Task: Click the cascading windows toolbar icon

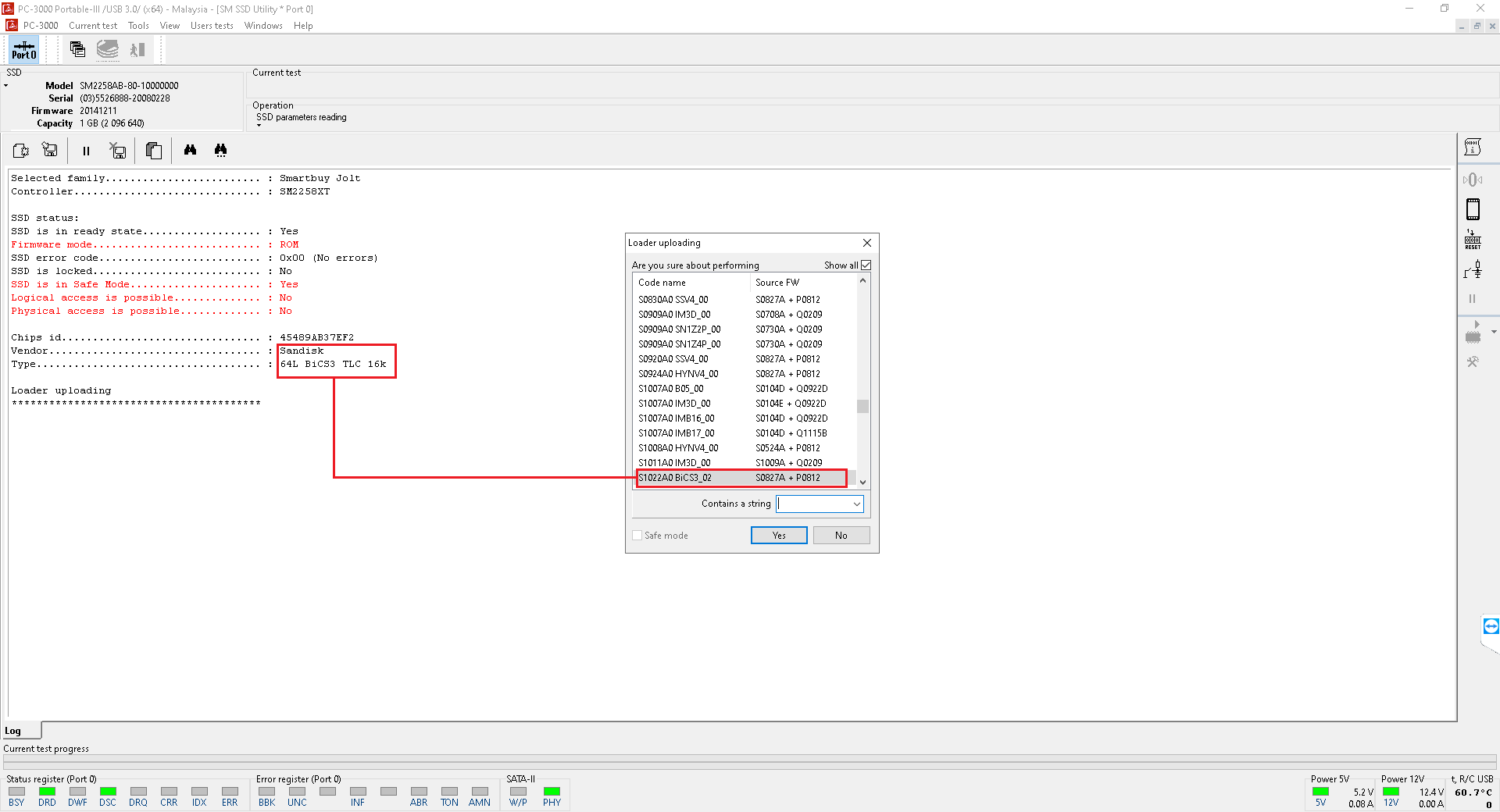Action: point(77,50)
